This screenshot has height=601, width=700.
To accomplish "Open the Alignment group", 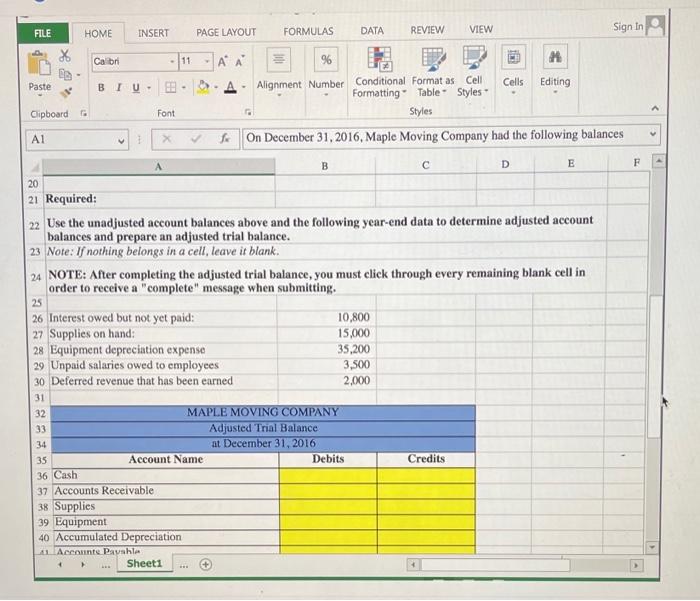I will 279,71.
